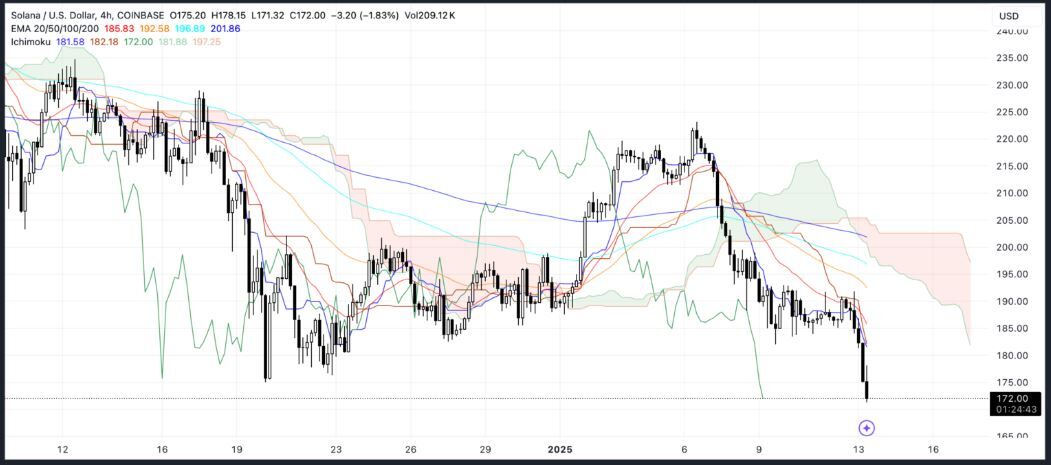Click the purple event marker icon near 13
The height and width of the screenshot is (465, 1051).
867,427
